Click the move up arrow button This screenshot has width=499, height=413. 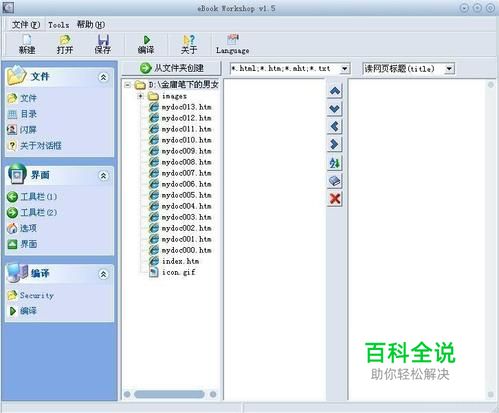(x=335, y=91)
